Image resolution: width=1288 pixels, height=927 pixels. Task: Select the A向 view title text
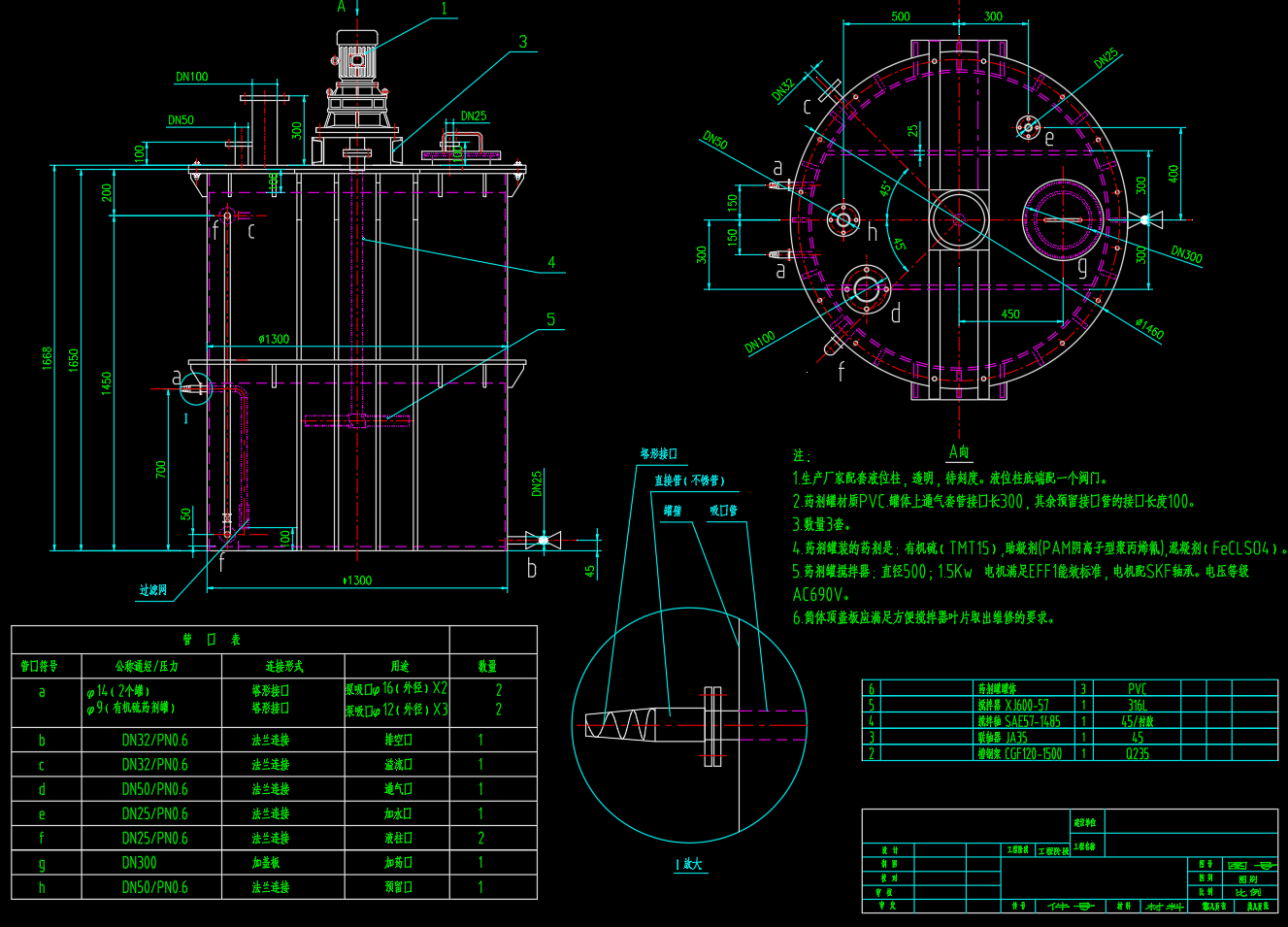(959, 451)
